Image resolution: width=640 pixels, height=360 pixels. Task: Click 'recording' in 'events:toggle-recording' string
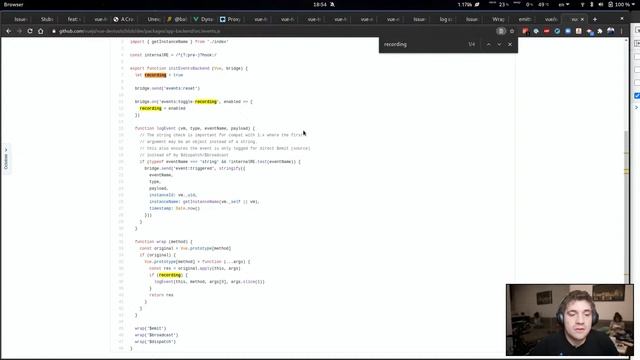[x=206, y=102]
